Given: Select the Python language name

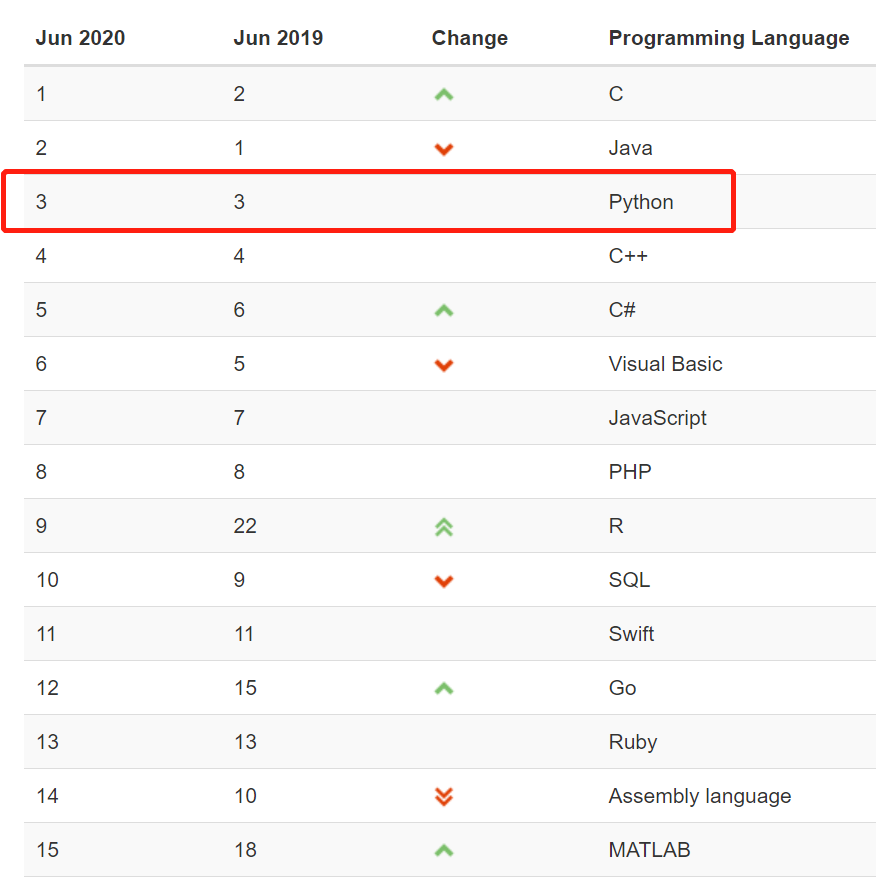Looking at the screenshot, I should coord(641,202).
